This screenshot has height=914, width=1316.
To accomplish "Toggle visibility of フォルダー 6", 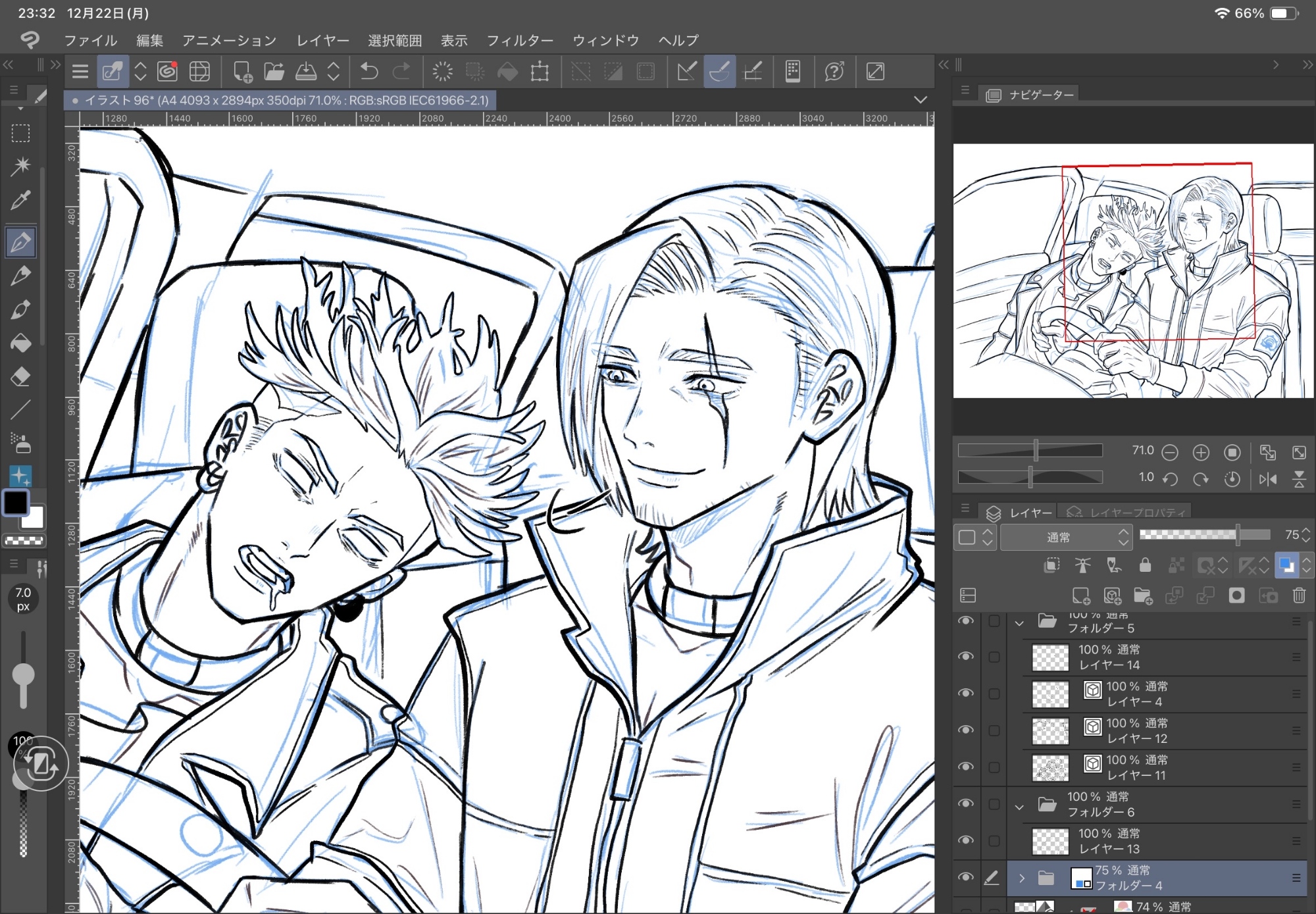I will tap(966, 803).
